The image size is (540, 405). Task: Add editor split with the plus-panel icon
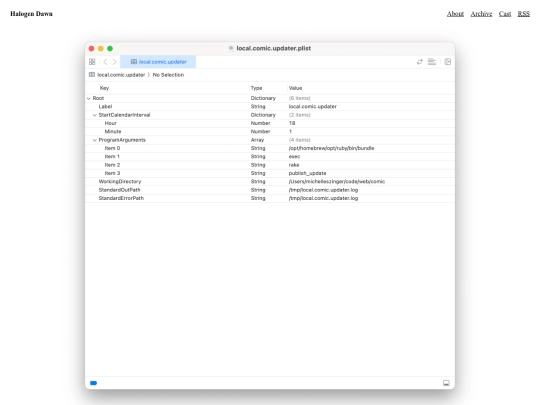448,62
